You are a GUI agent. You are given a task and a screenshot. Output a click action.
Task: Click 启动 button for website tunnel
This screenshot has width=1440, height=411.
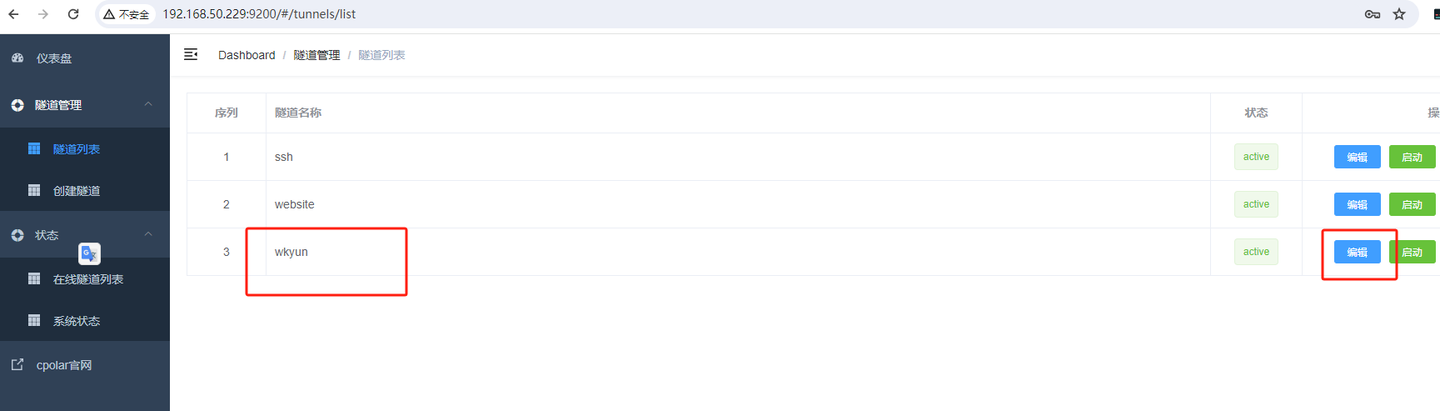1411,205
